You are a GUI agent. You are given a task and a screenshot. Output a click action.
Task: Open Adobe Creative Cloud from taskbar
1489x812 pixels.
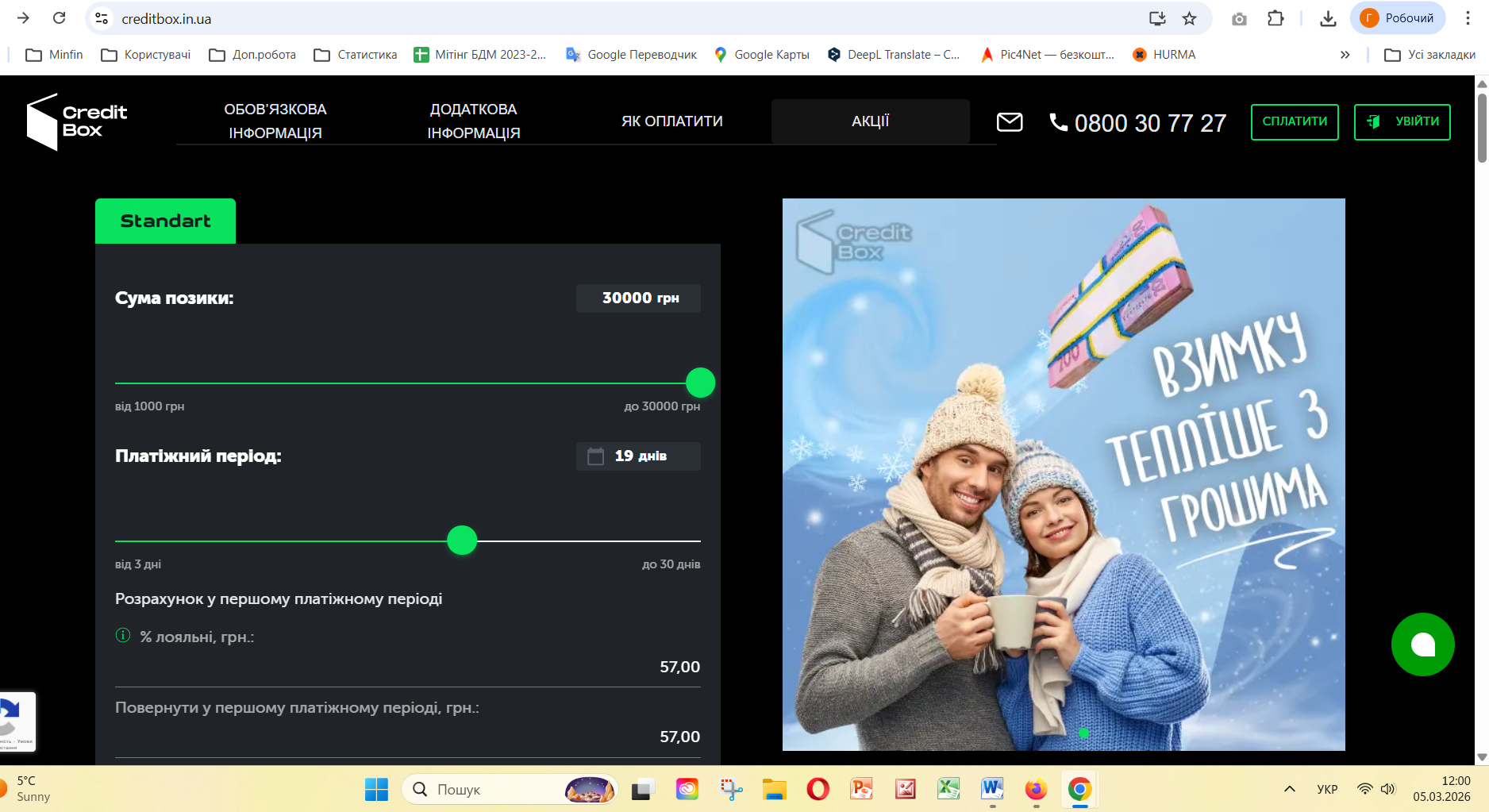[x=687, y=789]
